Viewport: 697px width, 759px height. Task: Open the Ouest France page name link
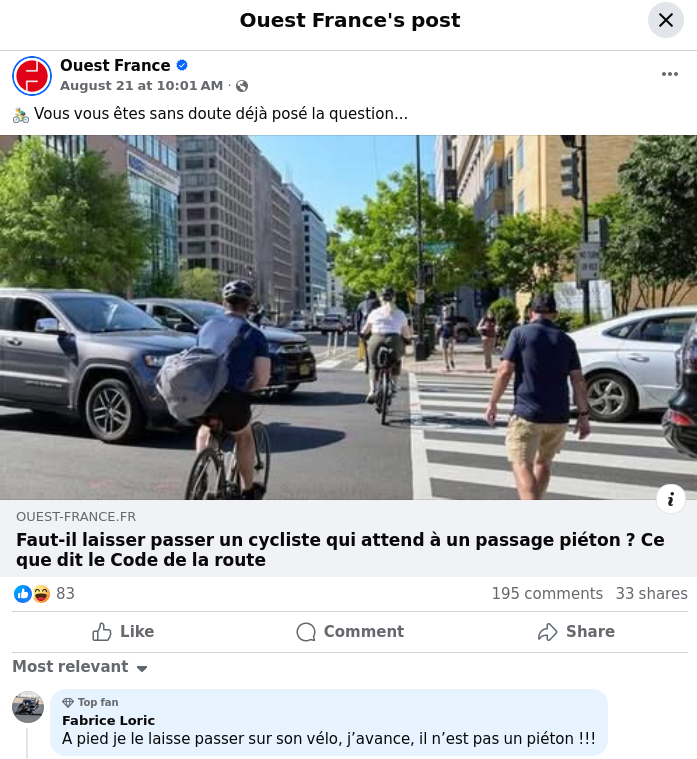click(x=115, y=65)
